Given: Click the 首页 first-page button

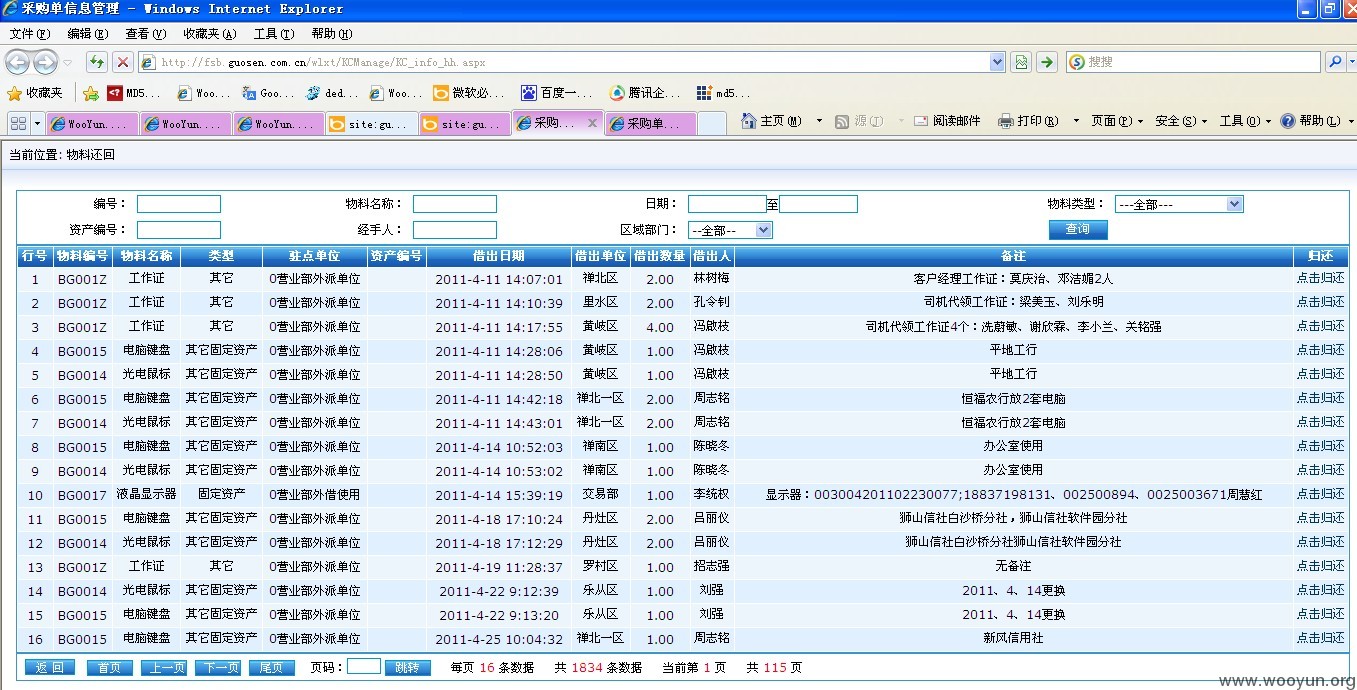Looking at the screenshot, I should 110,668.
